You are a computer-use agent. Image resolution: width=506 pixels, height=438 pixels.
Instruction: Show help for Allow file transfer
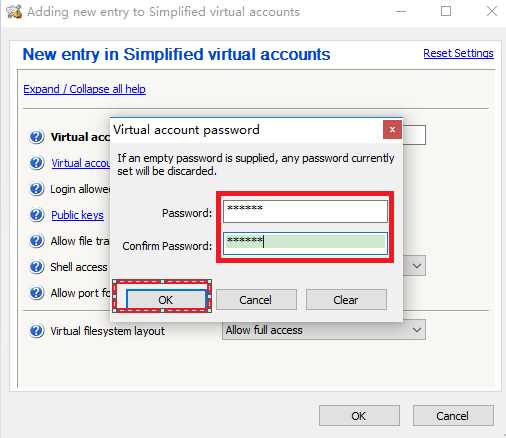point(36,241)
